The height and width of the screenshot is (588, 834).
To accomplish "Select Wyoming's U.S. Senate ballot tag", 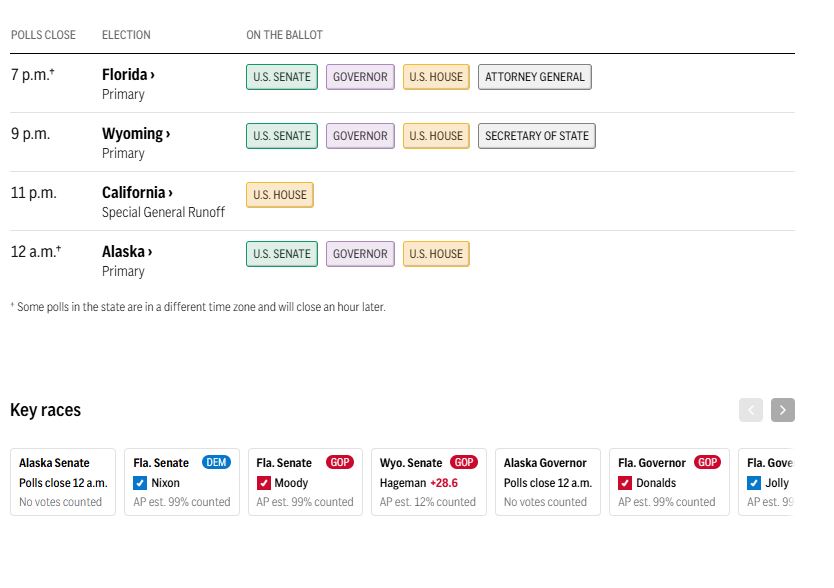I will (x=282, y=136).
